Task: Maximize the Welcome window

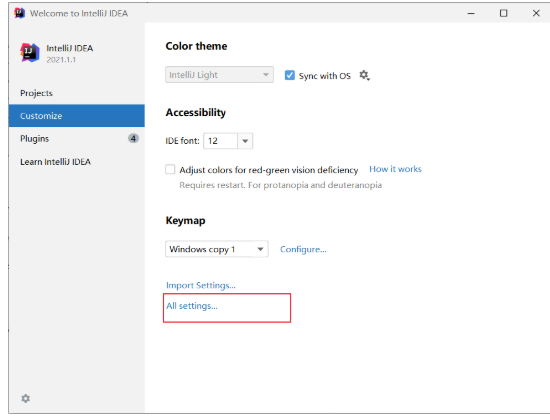Action: click(x=503, y=13)
